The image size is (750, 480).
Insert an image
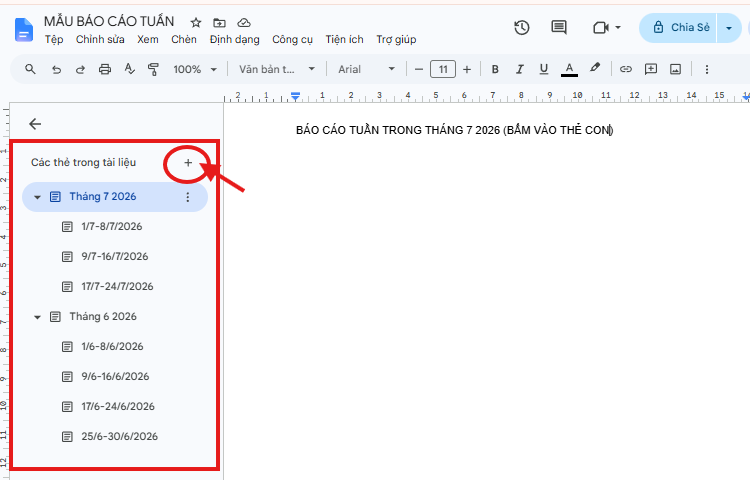(x=675, y=69)
